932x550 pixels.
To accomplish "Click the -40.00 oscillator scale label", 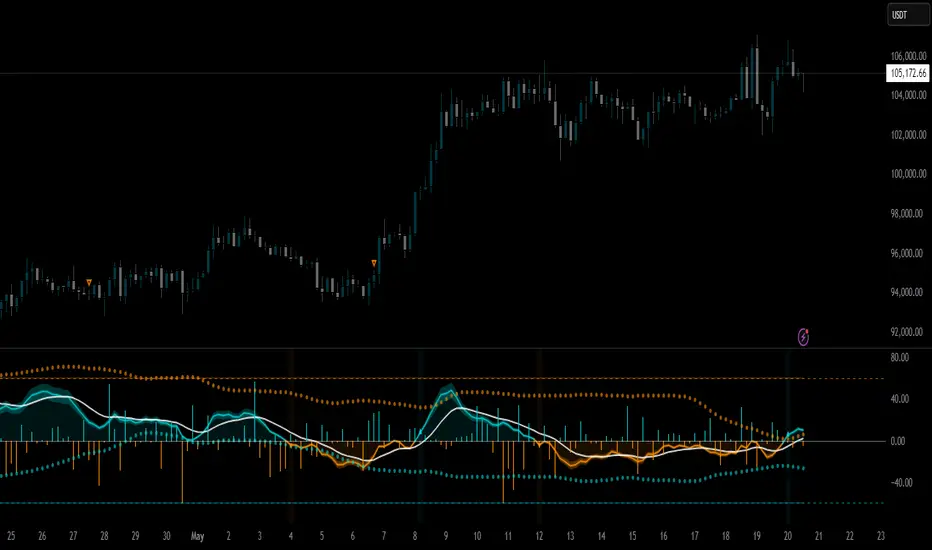I will [x=899, y=482].
